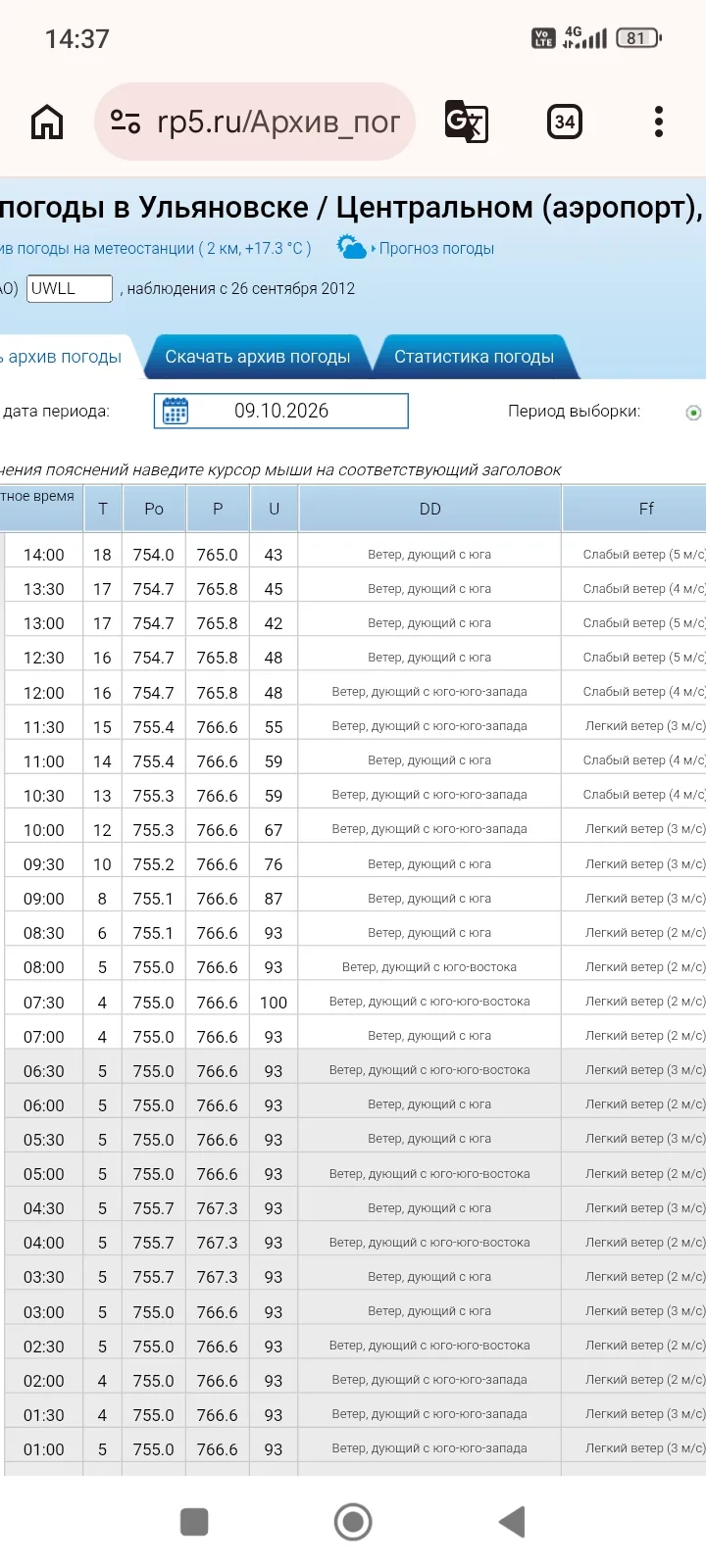Open site settings icon in address bar
706x1568 pixels.
click(x=126, y=122)
